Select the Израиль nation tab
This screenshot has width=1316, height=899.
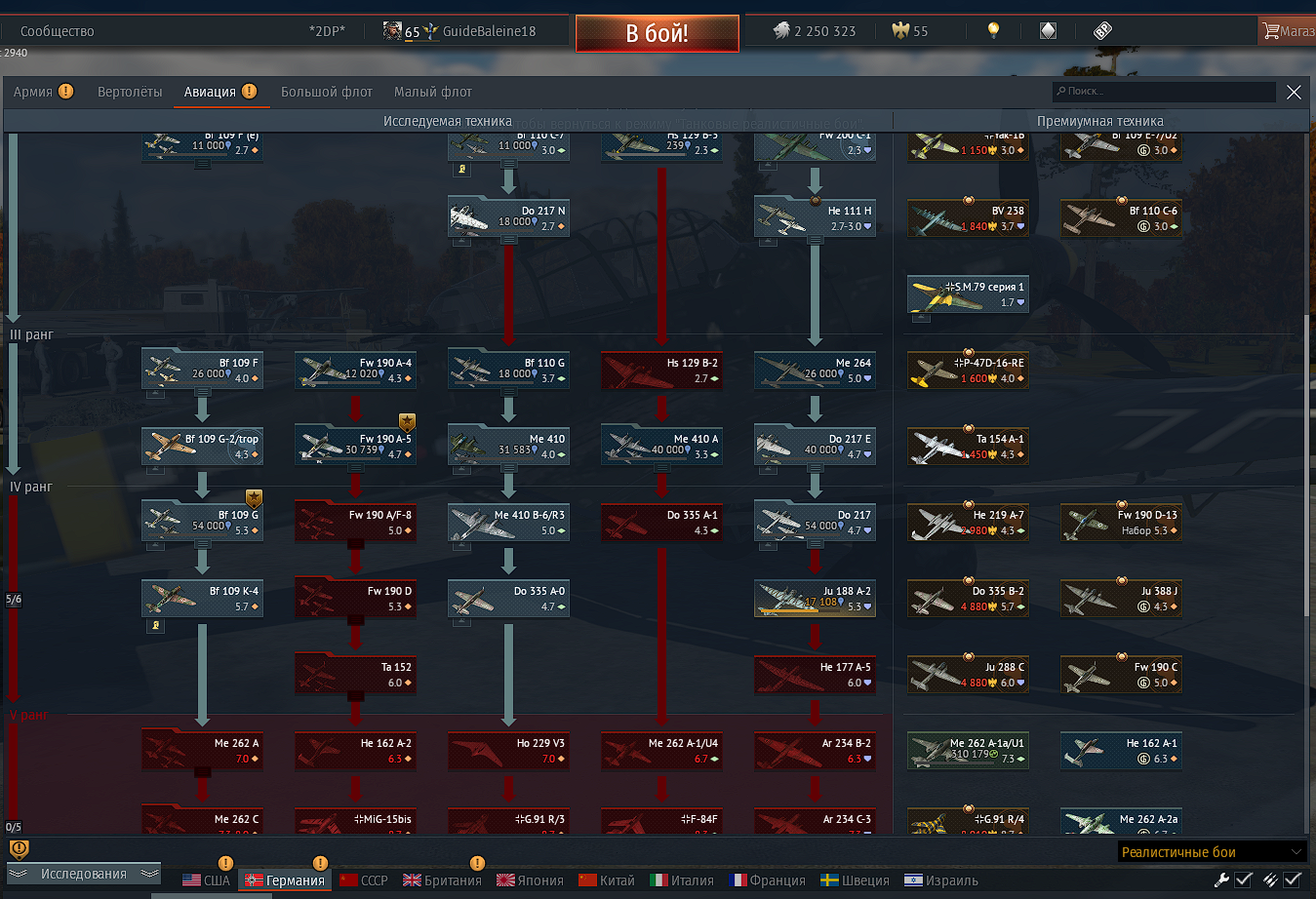point(941,880)
